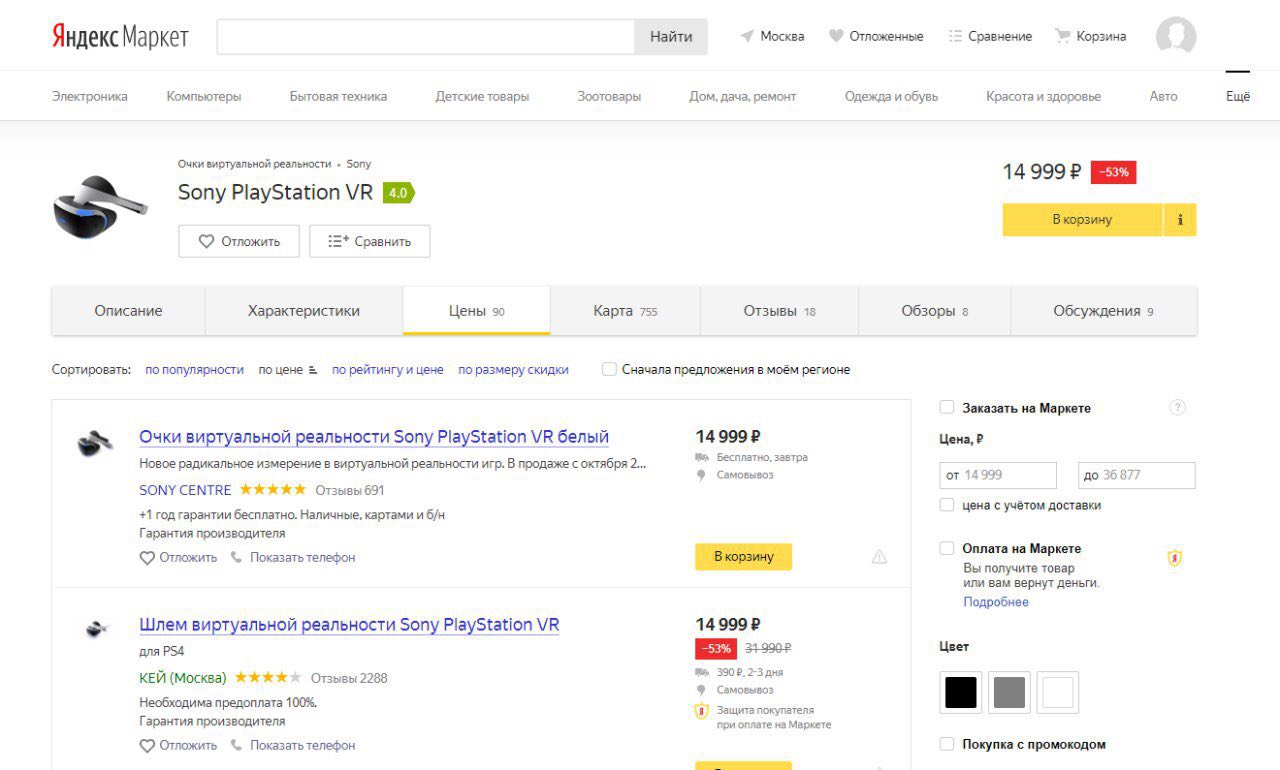
Task: Expand the Ещё categories menu
Action: click(1238, 96)
